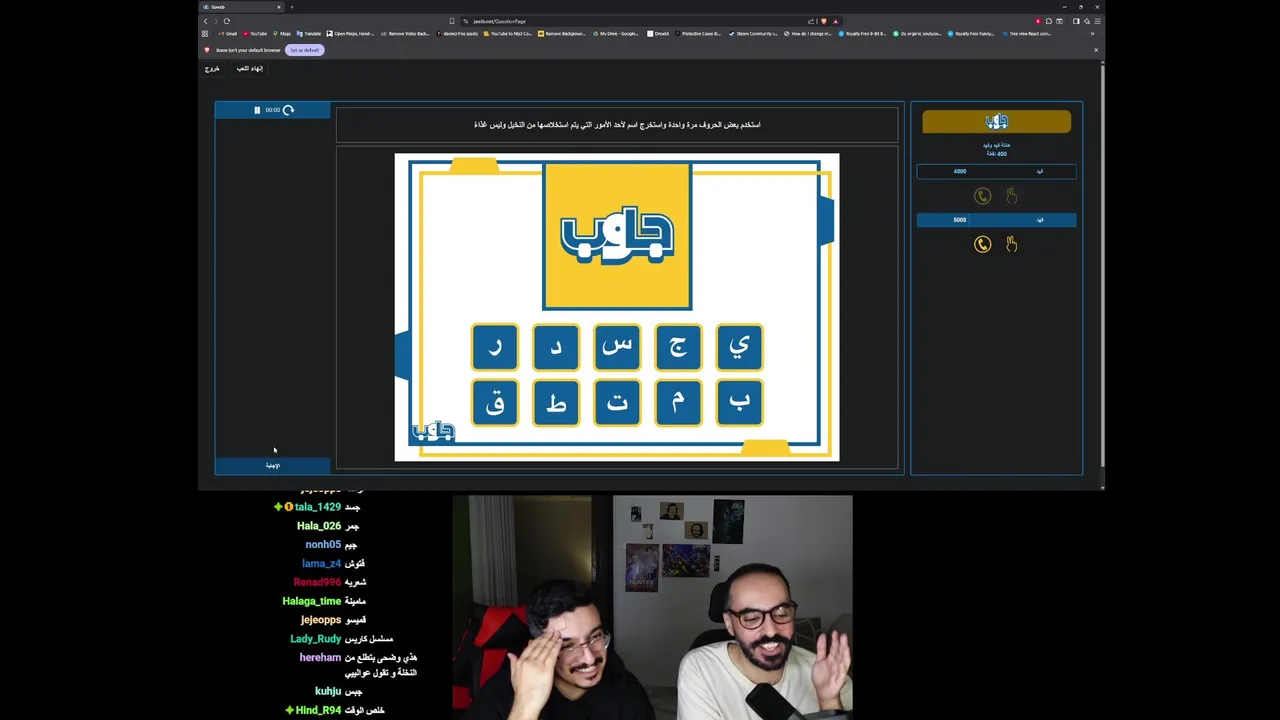1280x720 pixels.
Task: Open the Open Peeps bookmark
Action: coord(350,34)
